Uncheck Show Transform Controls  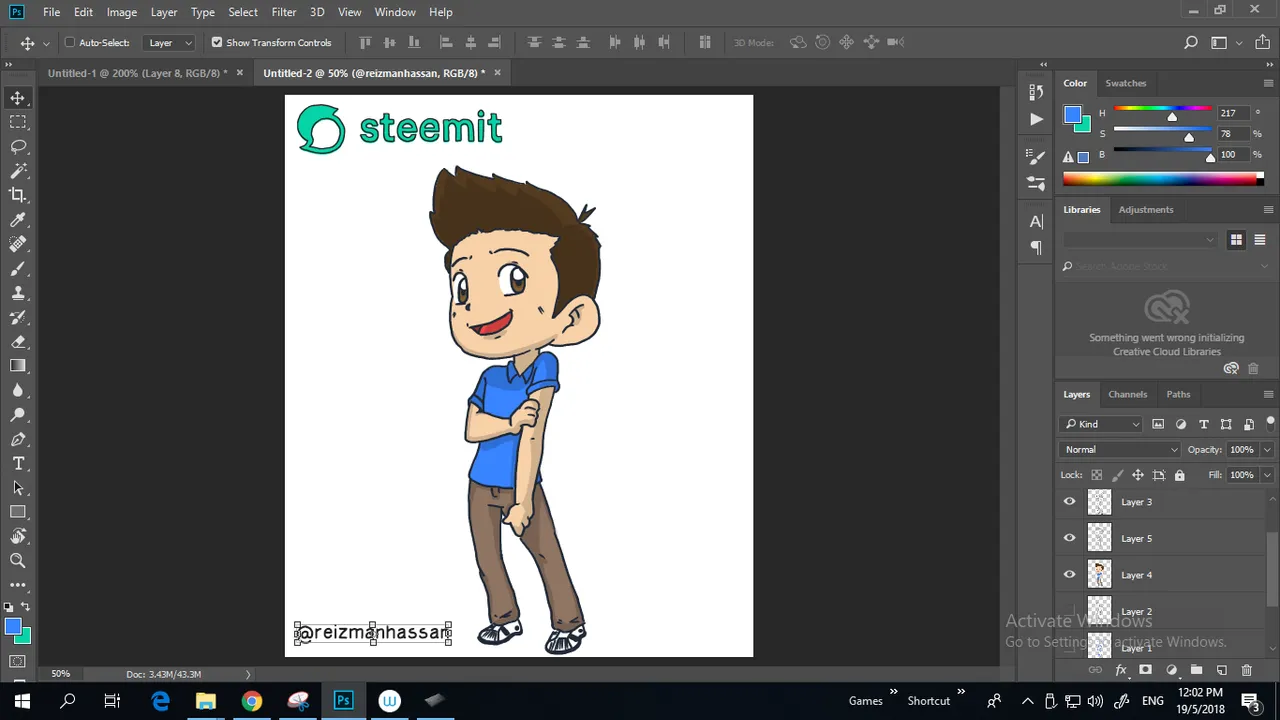[217, 42]
